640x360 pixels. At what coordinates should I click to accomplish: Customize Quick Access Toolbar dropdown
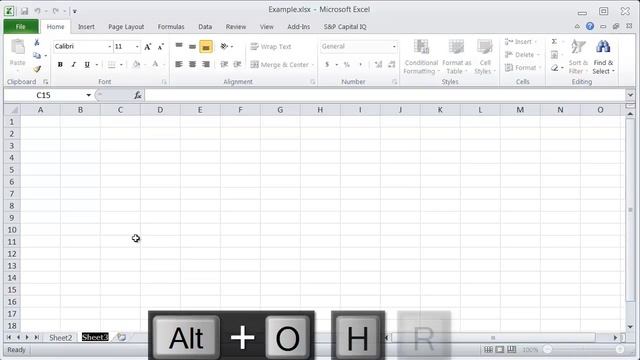click(75, 11)
